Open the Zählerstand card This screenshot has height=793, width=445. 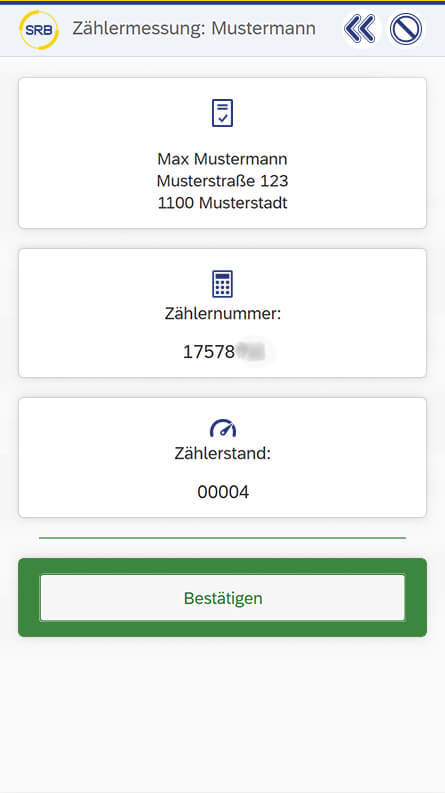pos(222,457)
